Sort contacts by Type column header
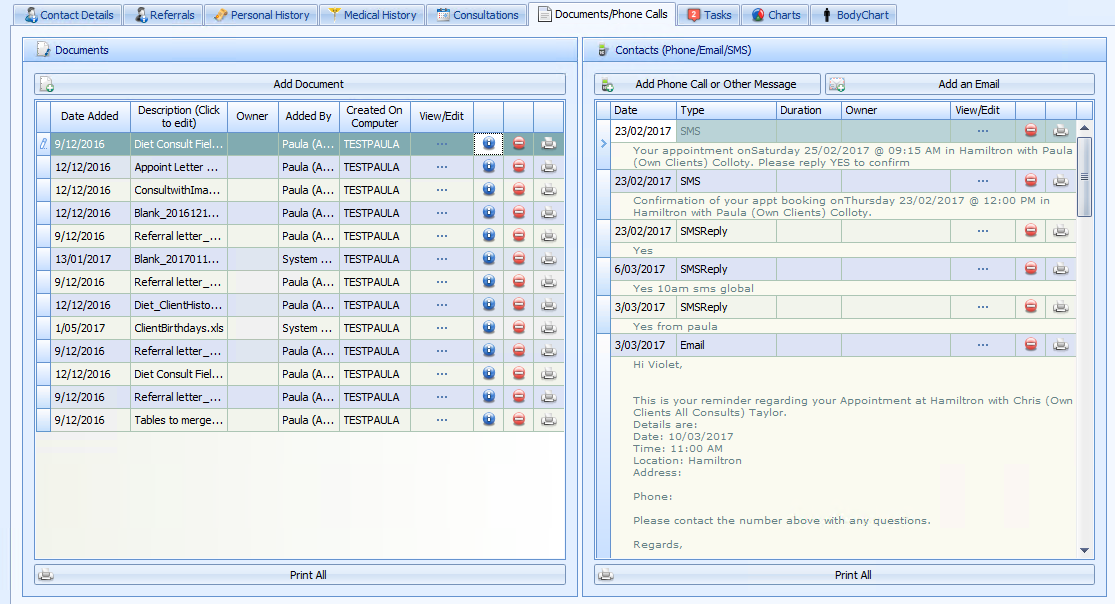Image resolution: width=1115 pixels, height=604 pixels. click(725, 110)
